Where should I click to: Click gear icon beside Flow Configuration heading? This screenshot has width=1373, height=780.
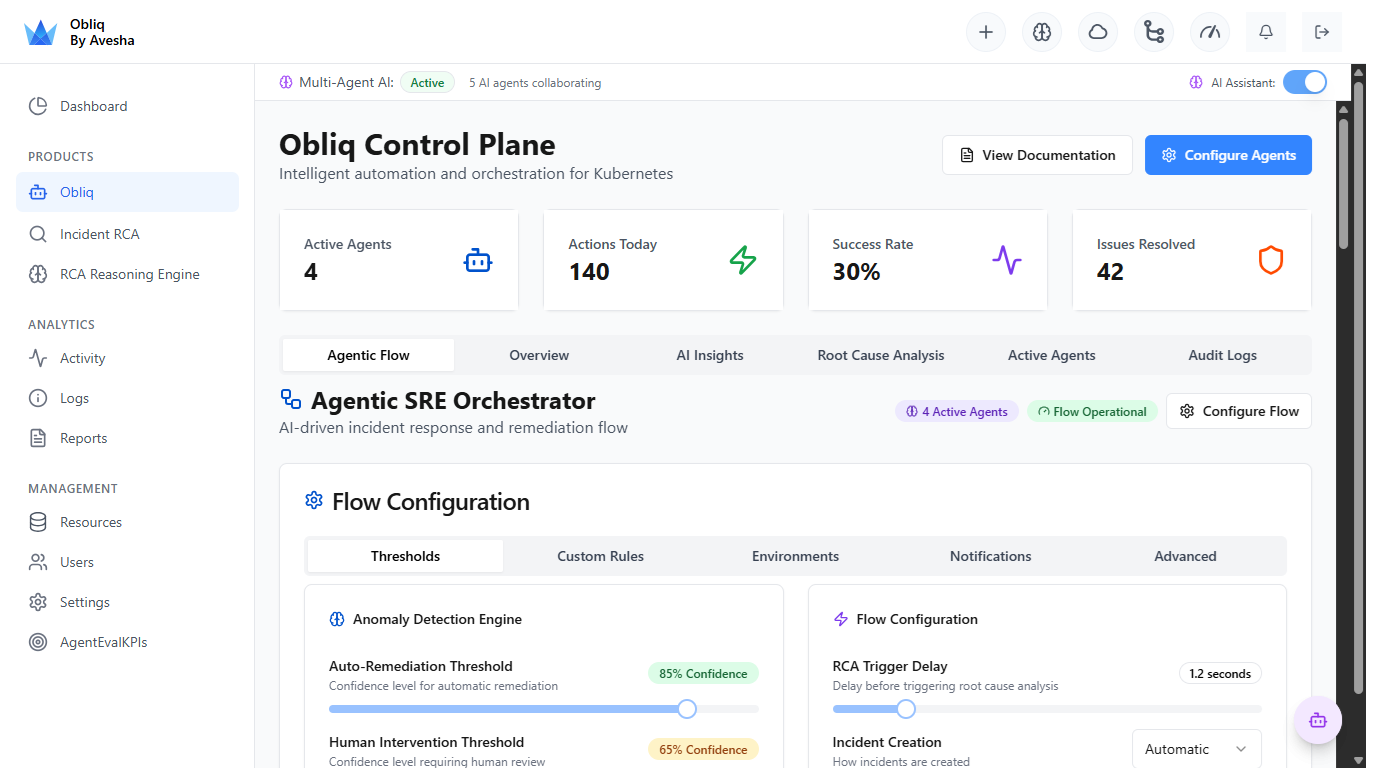pyautogui.click(x=314, y=500)
